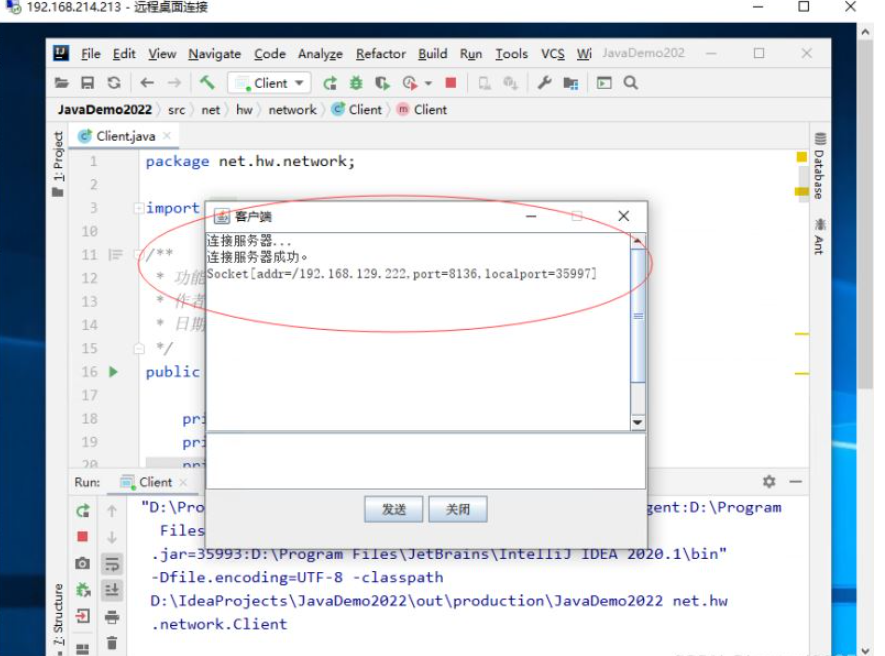
Task: Rerun Client with the toolbar run icon
Action: point(330,84)
